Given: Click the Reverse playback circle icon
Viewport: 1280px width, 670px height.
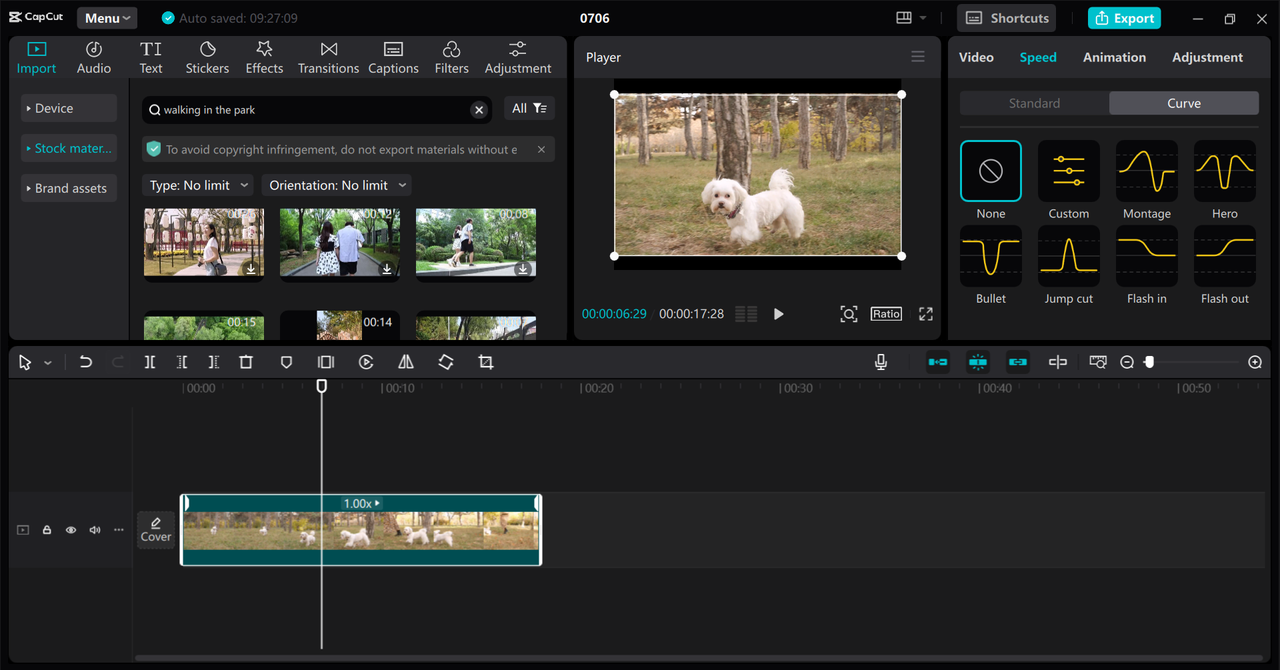Looking at the screenshot, I should (x=366, y=362).
